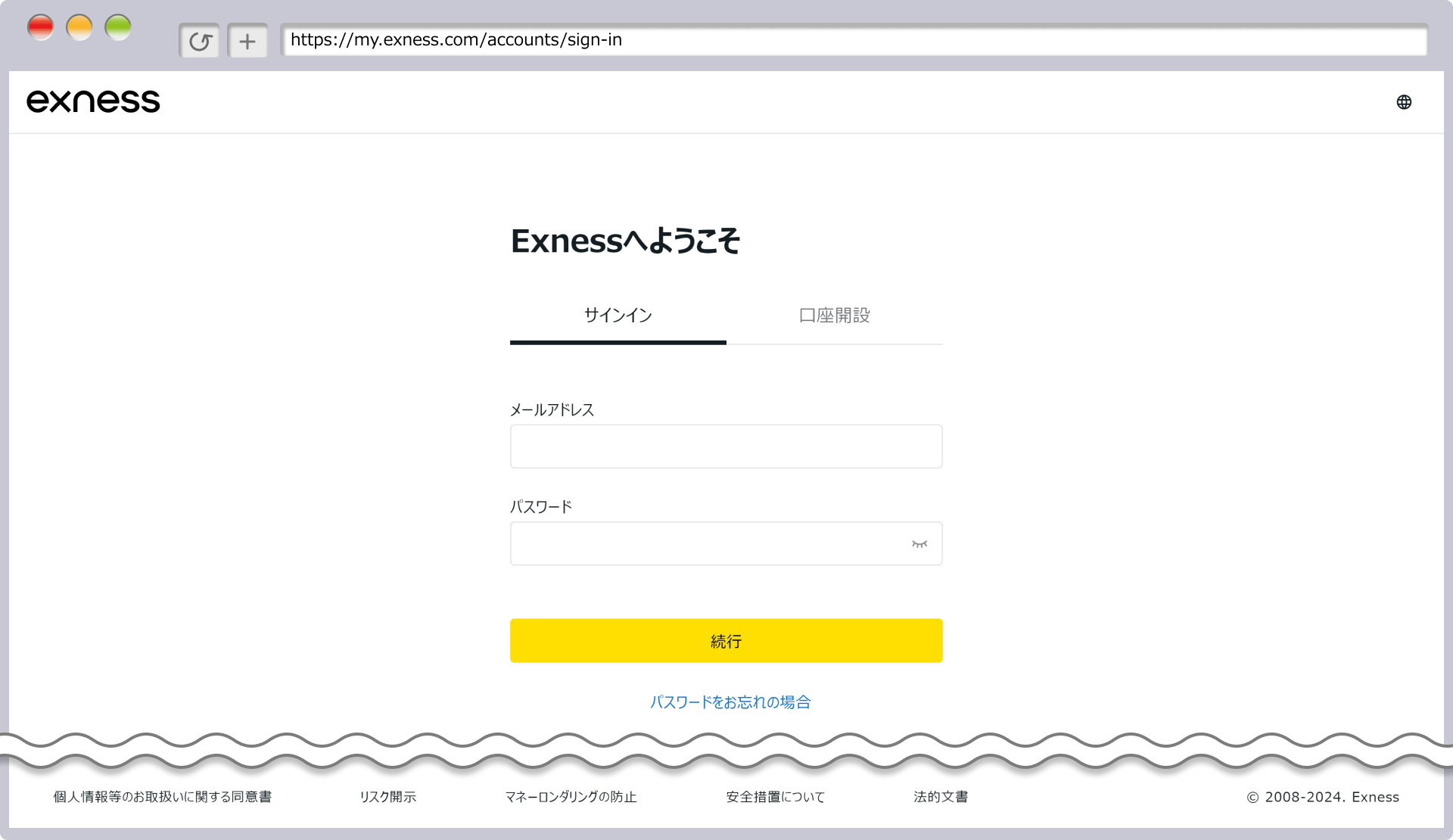This screenshot has width=1453, height=840.
Task: Click the yellow 続行 button
Action: [726, 641]
